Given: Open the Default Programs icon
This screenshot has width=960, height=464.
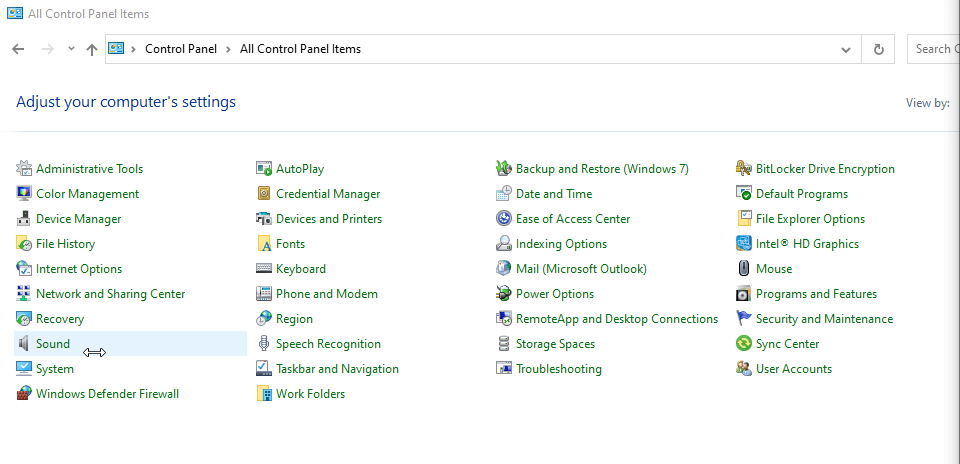Looking at the screenshot, I should point(744,193).
